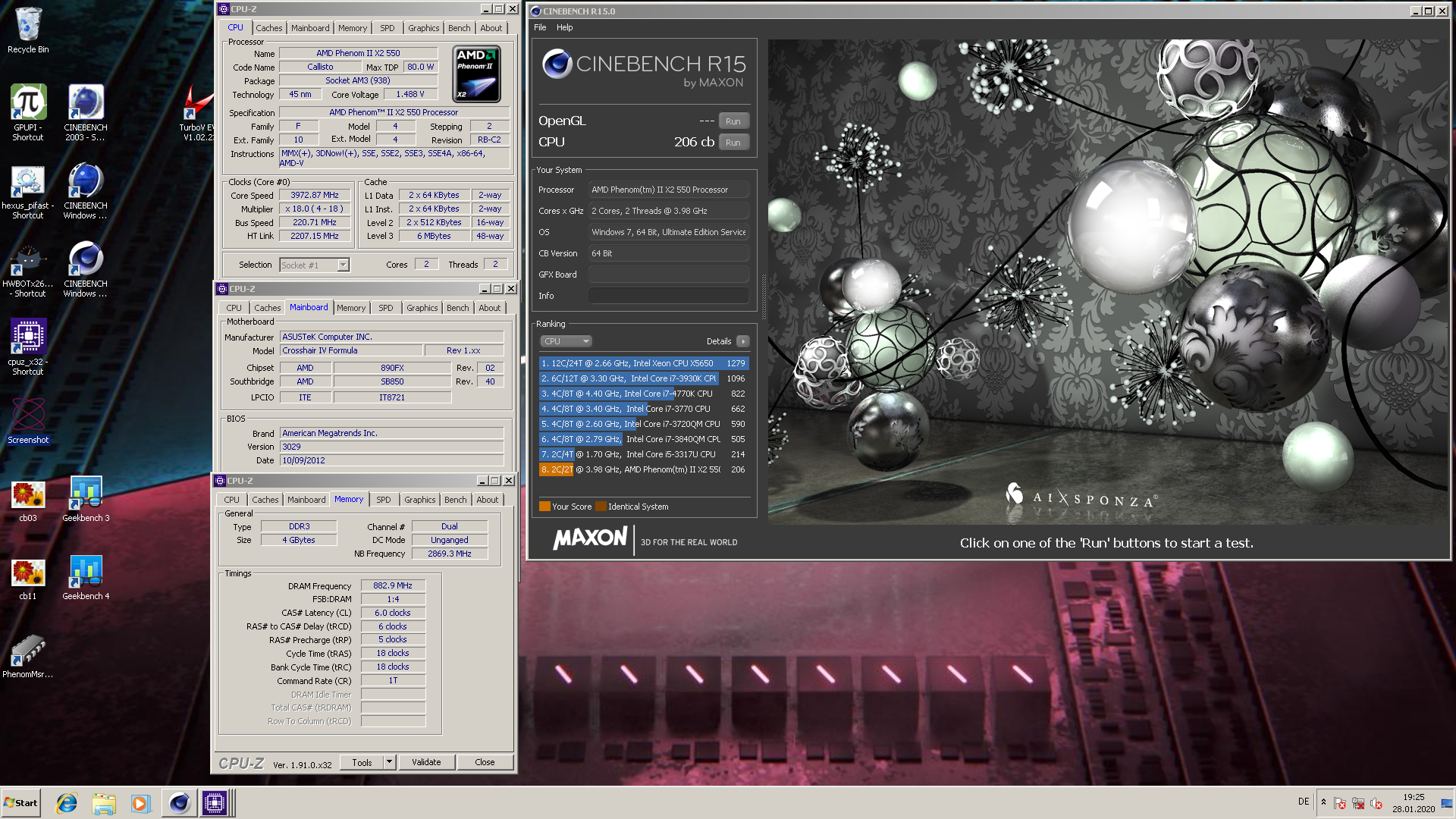This screenshot has width=1456, height=819.
Task: Run the OpenGL benchmark
Action: pos(733,121)
